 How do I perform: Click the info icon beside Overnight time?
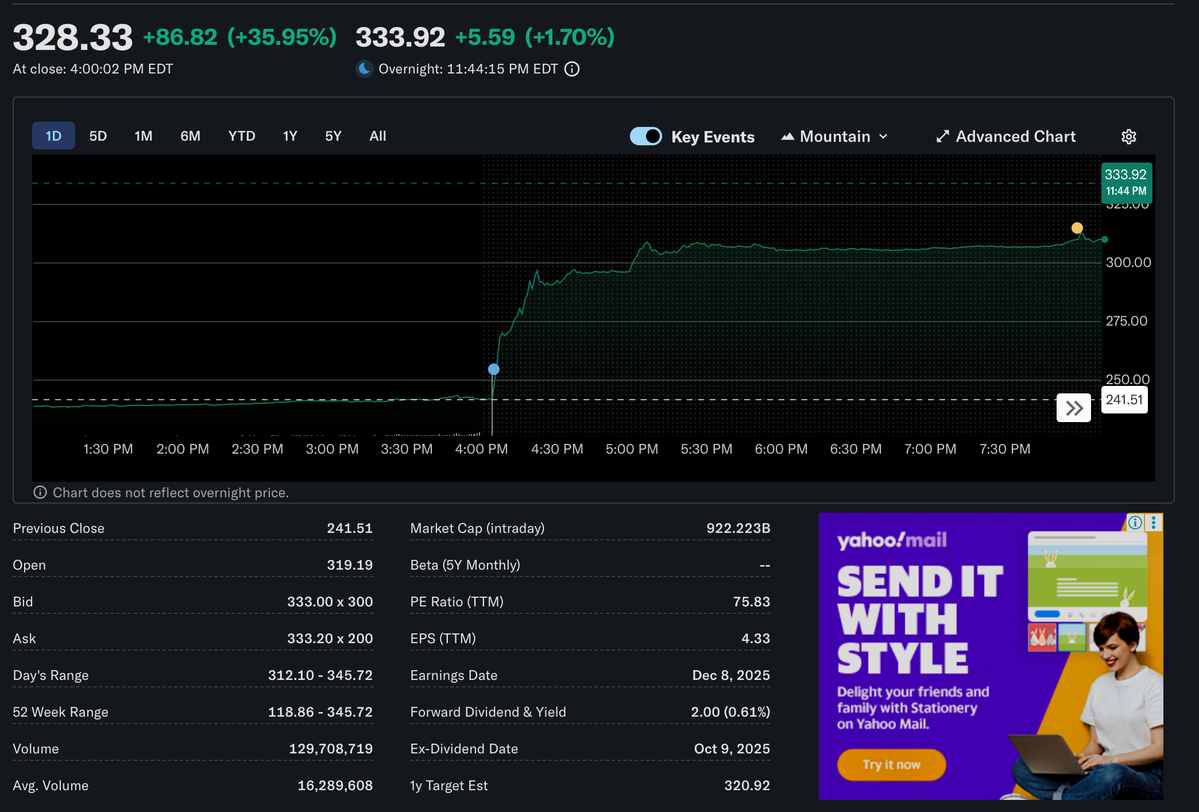(x=572, y=69)
